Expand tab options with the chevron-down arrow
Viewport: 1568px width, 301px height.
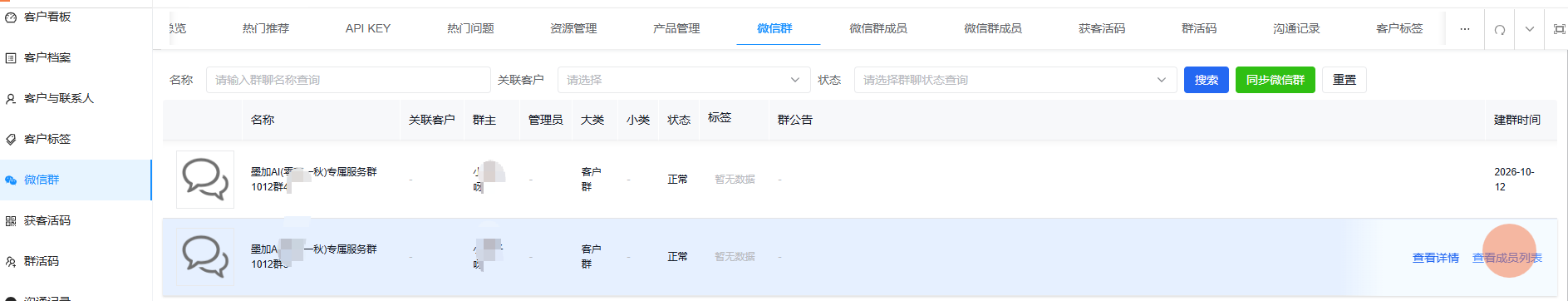(x=1529, y=29)
